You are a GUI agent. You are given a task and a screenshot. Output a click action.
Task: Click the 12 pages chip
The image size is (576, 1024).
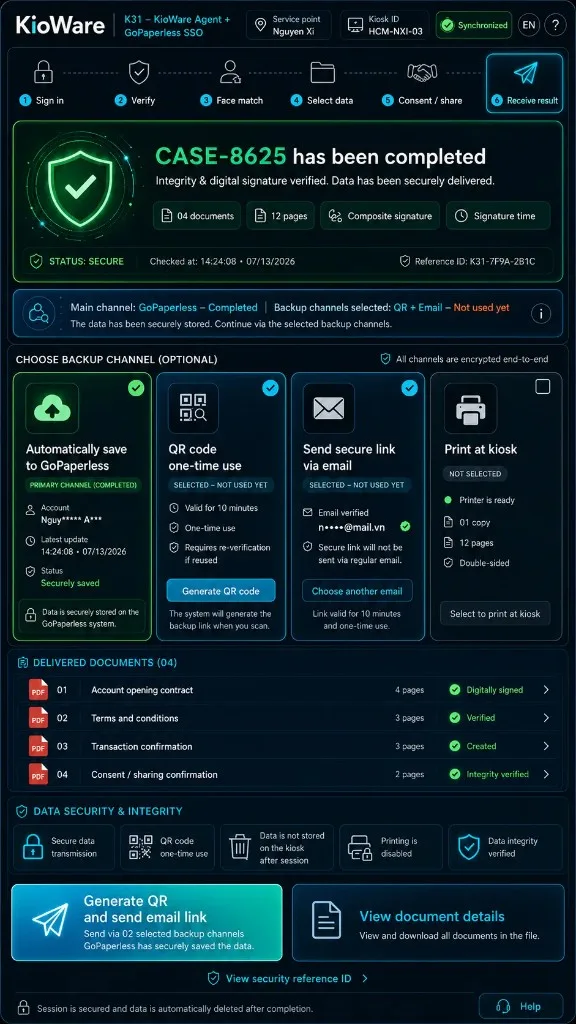click(281, 216)
